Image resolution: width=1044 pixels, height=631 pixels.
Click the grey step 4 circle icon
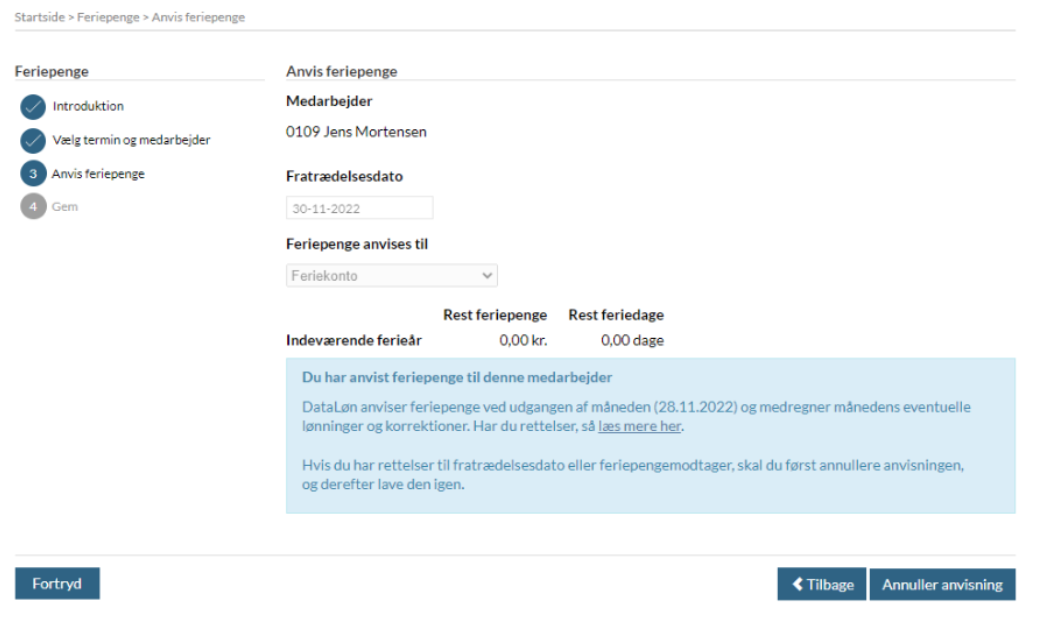pyautogui.click(x=33, y=207)
